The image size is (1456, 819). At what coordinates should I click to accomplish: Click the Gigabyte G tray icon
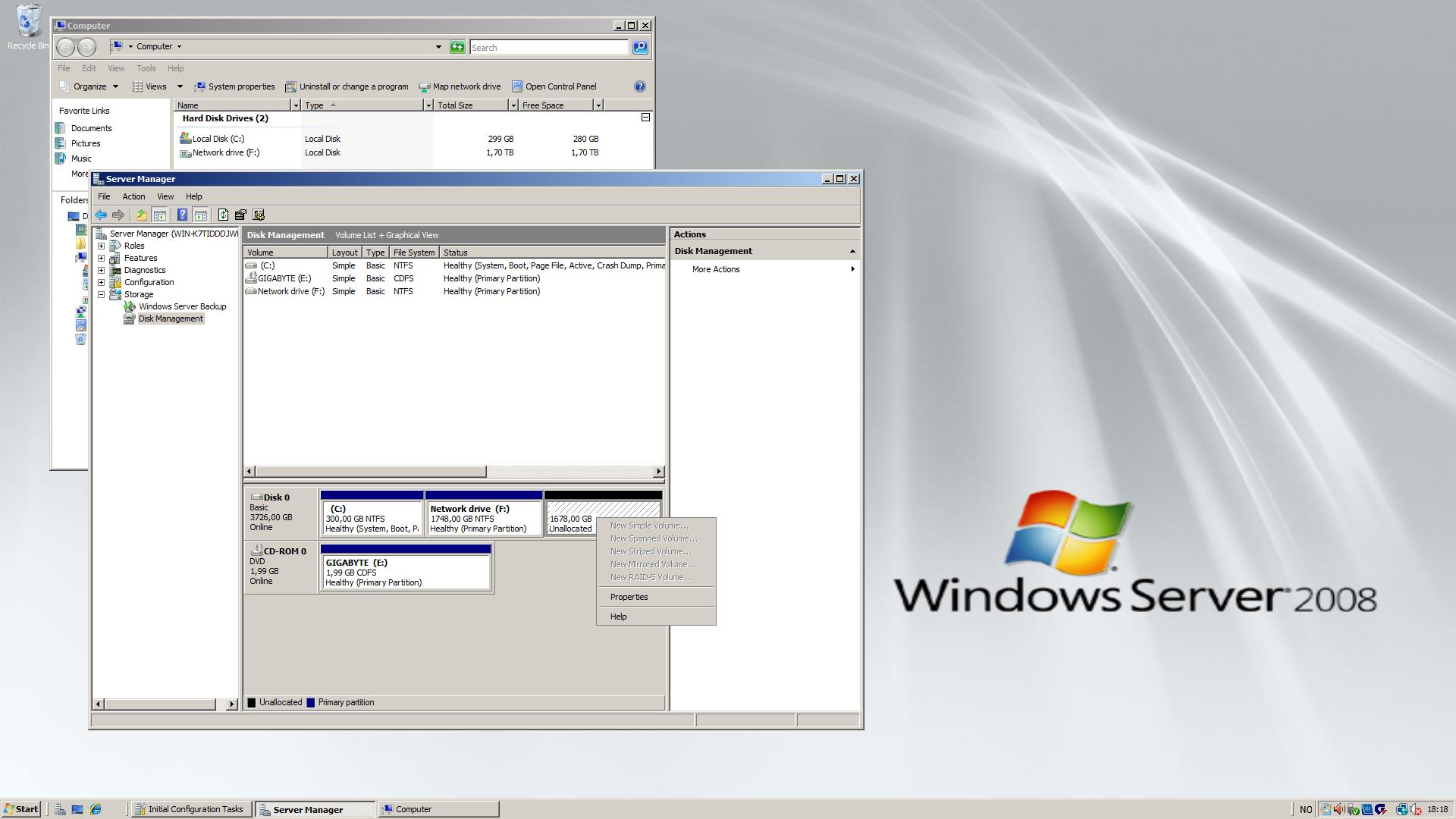[x=1380, y=809]
